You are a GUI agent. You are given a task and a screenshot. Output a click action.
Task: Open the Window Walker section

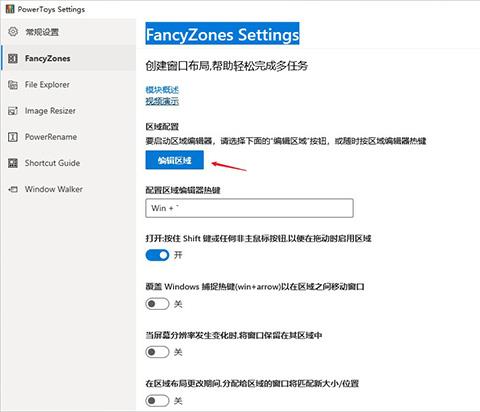coord(54,189)
